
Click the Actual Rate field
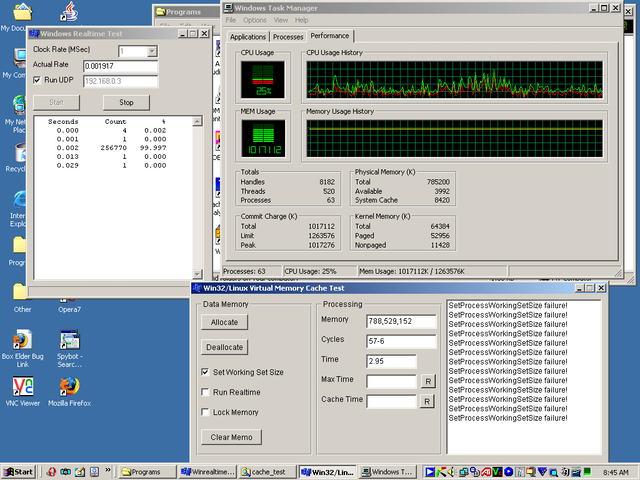coord(120,66)
